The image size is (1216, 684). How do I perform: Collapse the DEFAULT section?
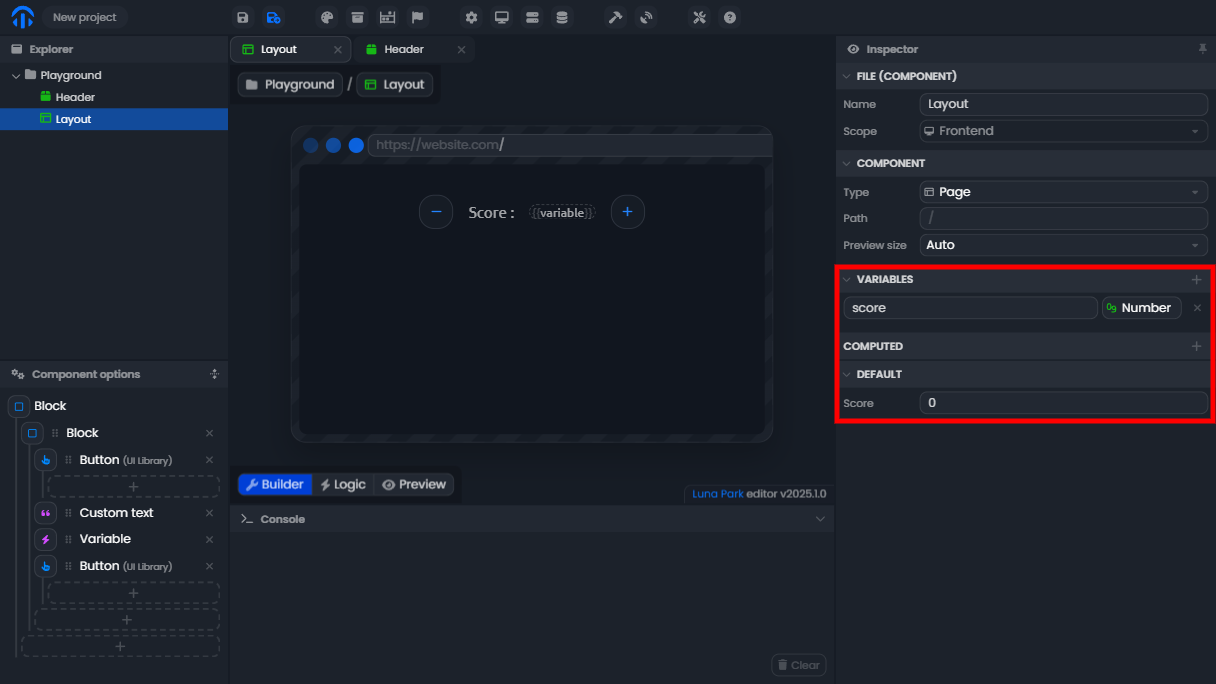click(x=846, y=374)
